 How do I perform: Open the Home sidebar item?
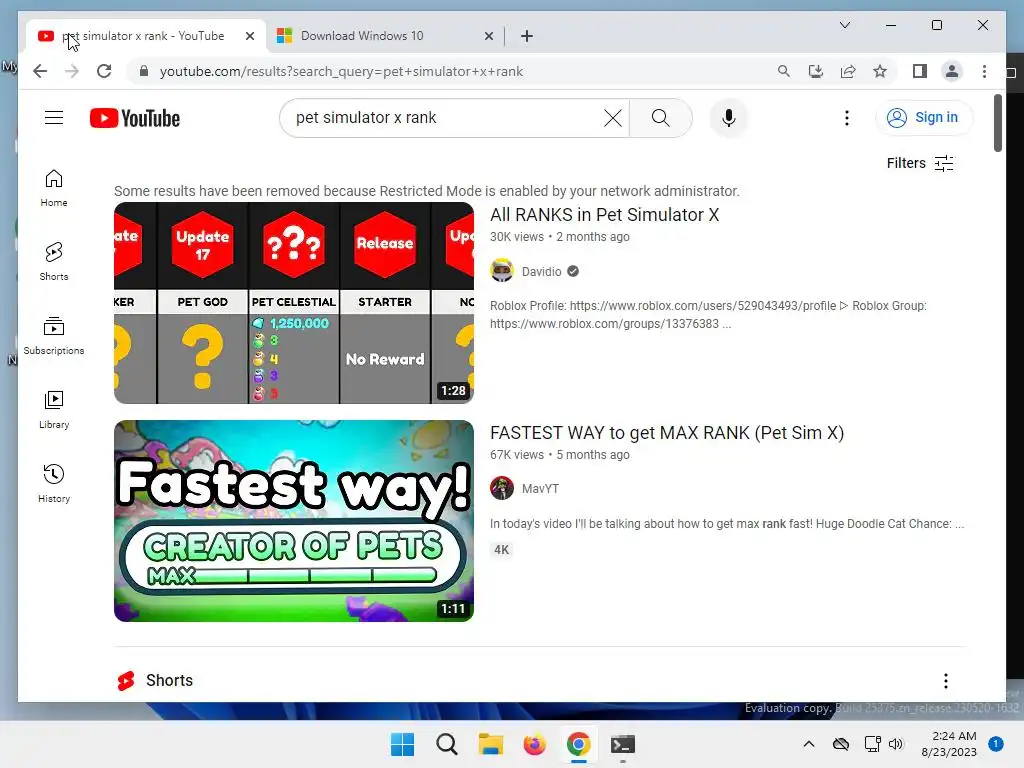[x=54, y=188]
